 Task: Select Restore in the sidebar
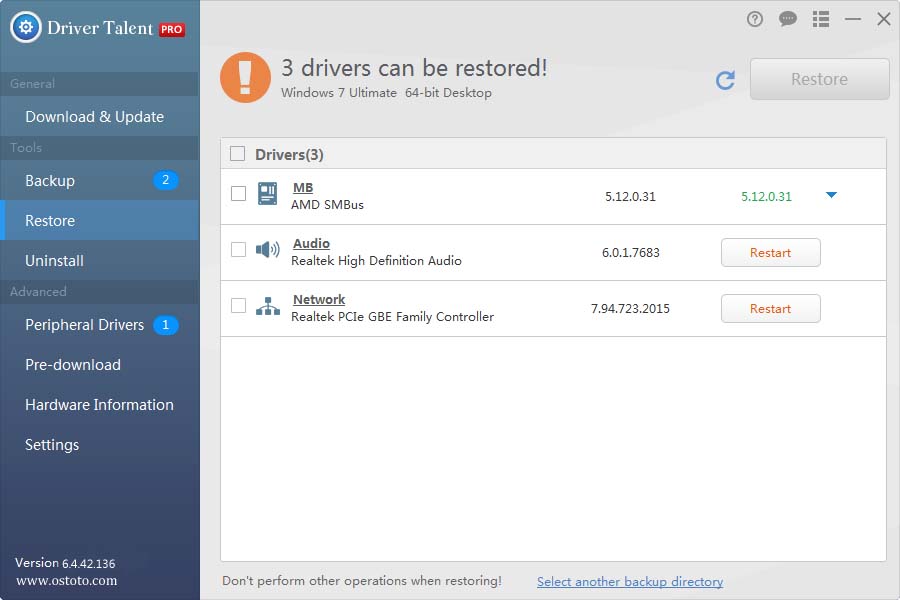100,220
